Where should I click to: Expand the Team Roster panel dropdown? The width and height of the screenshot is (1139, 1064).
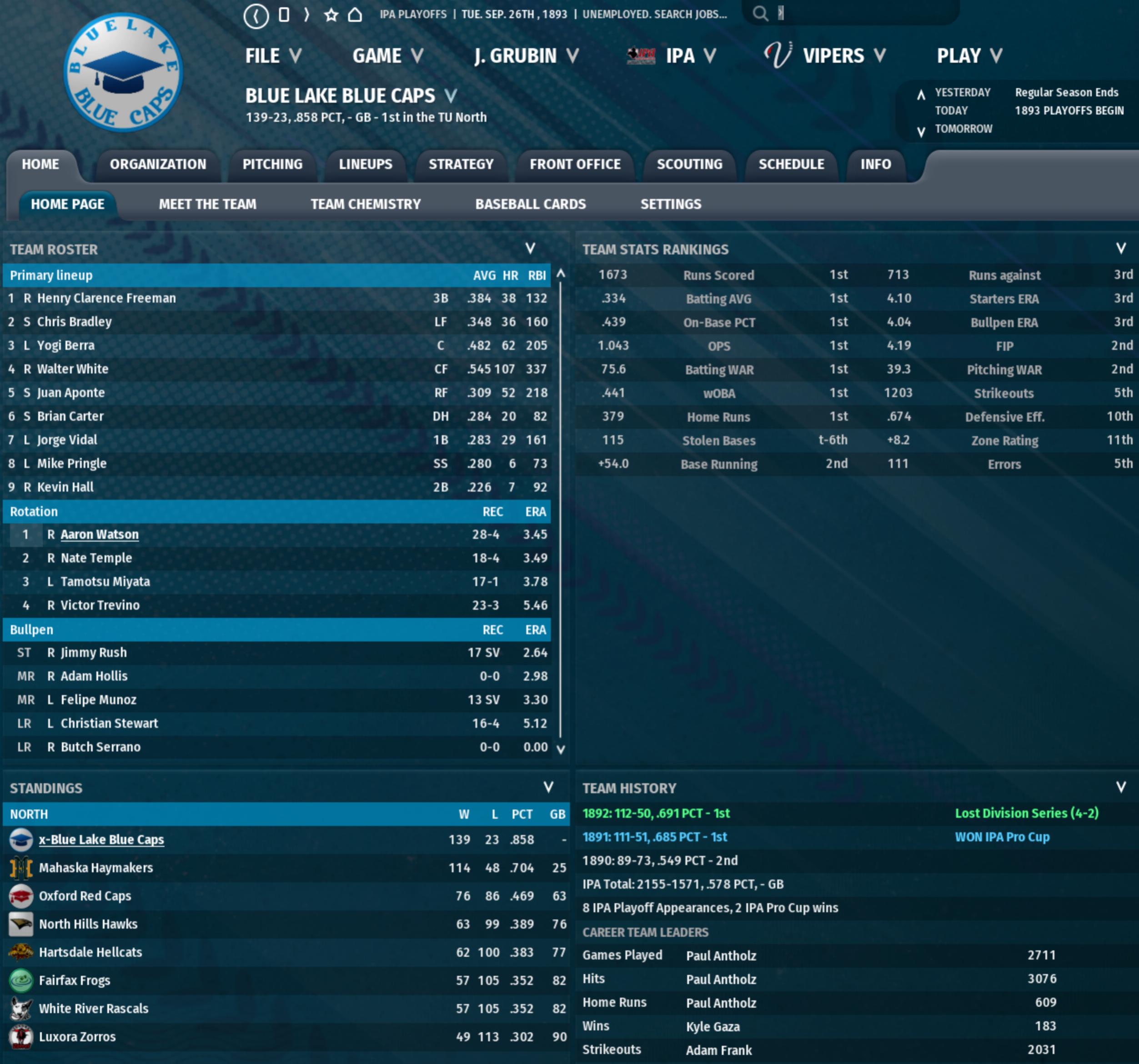point(530,249)
